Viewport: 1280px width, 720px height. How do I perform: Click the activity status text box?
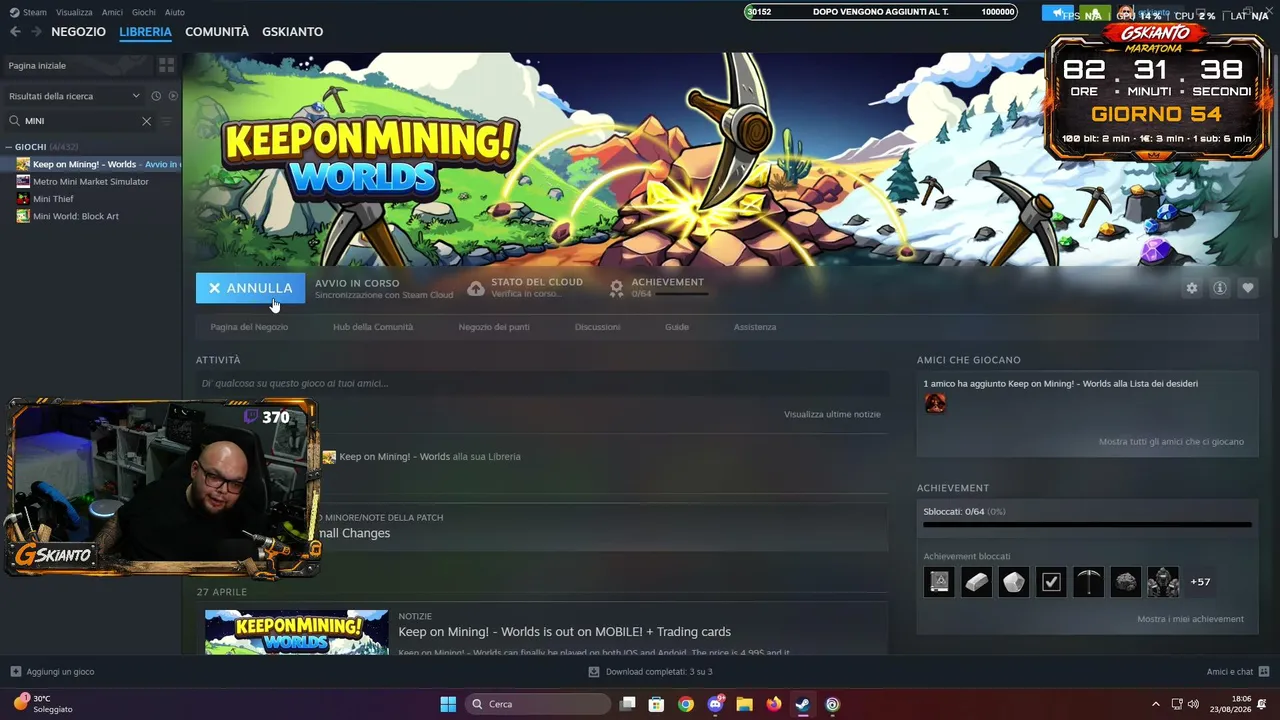(x=542, y=383)
